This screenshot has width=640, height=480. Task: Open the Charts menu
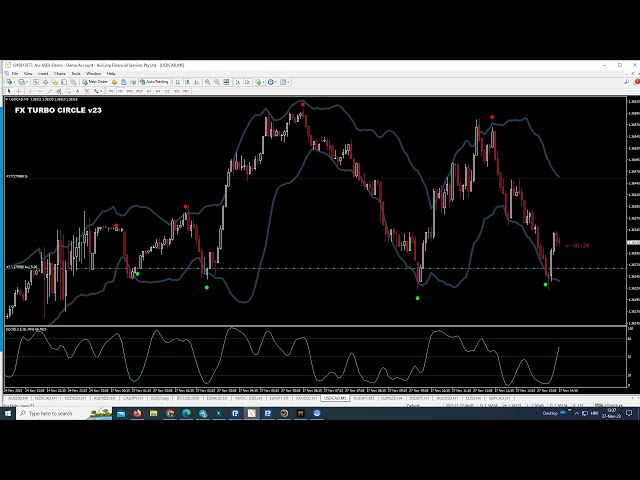click(59, 73)
